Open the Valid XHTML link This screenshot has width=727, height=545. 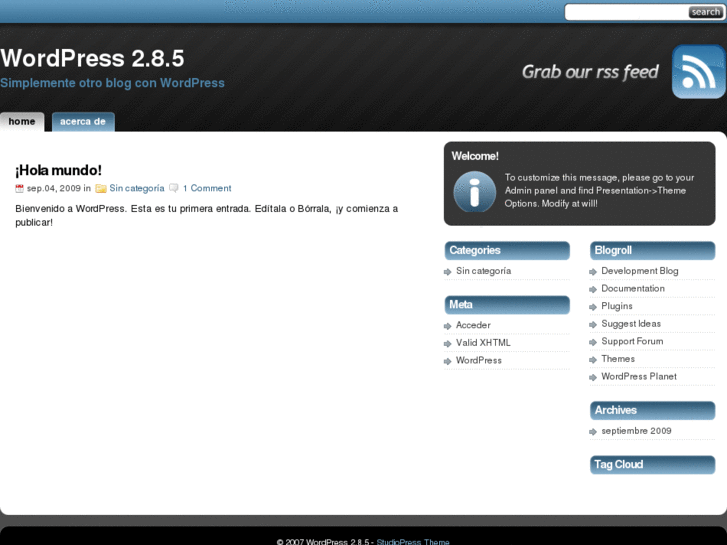pyautogui.click(x=483, y=343)
